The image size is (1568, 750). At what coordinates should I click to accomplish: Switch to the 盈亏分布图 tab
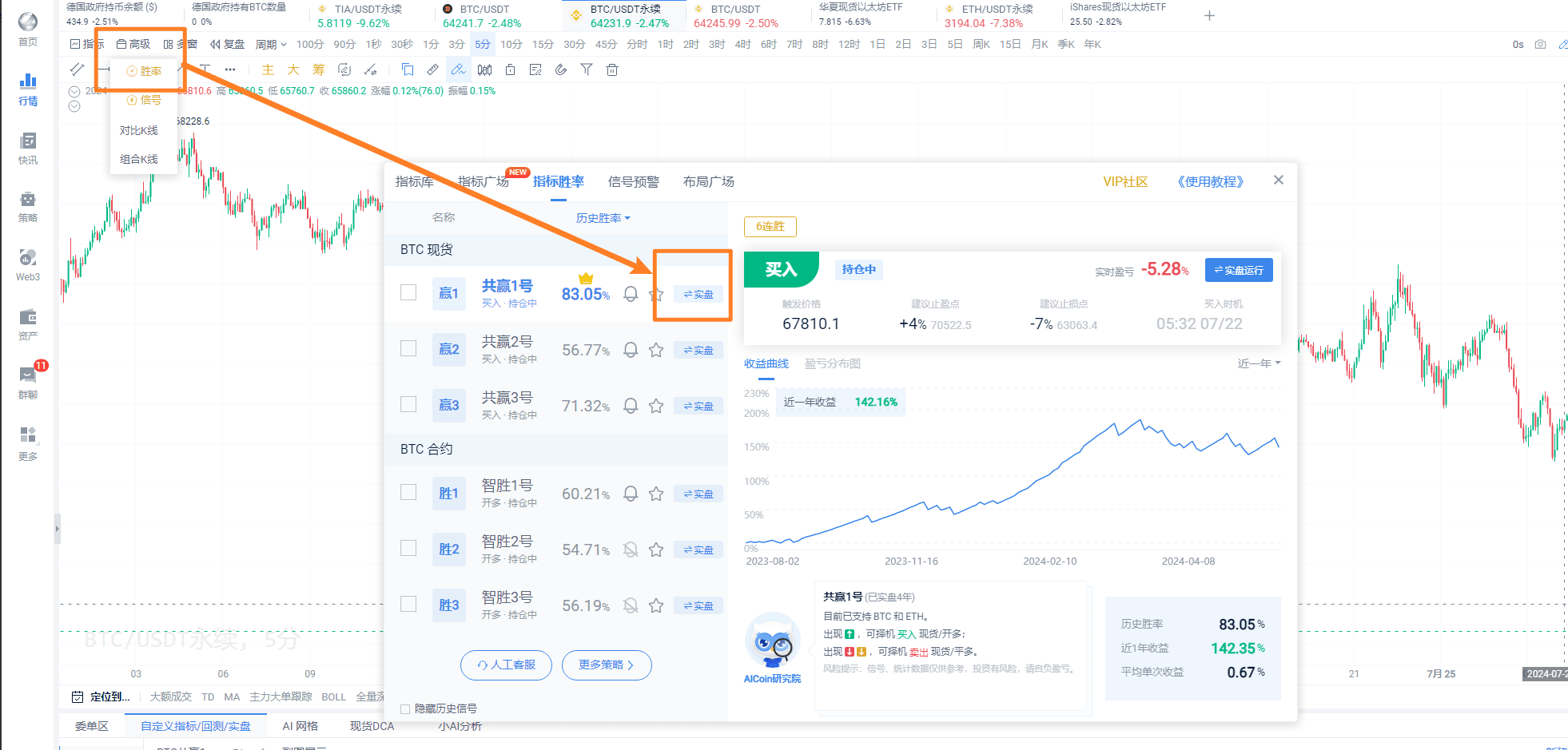tap(833, 363)
